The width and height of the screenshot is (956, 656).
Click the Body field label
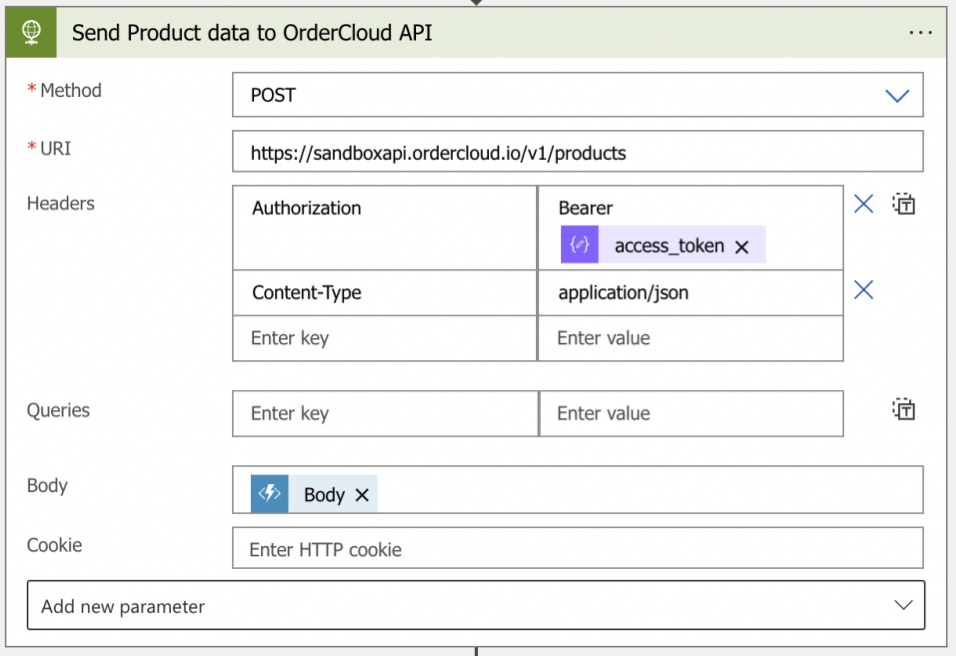(x=47, y=486)
